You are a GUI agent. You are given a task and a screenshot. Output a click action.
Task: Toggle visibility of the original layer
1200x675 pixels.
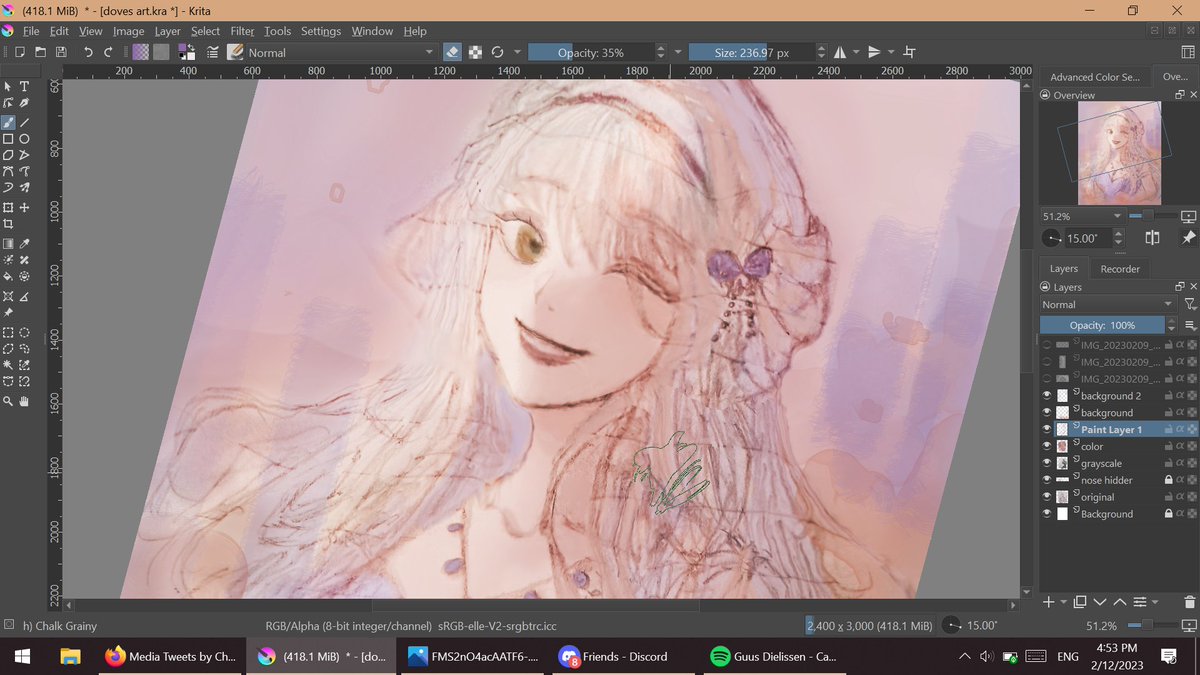[1047, 497]
